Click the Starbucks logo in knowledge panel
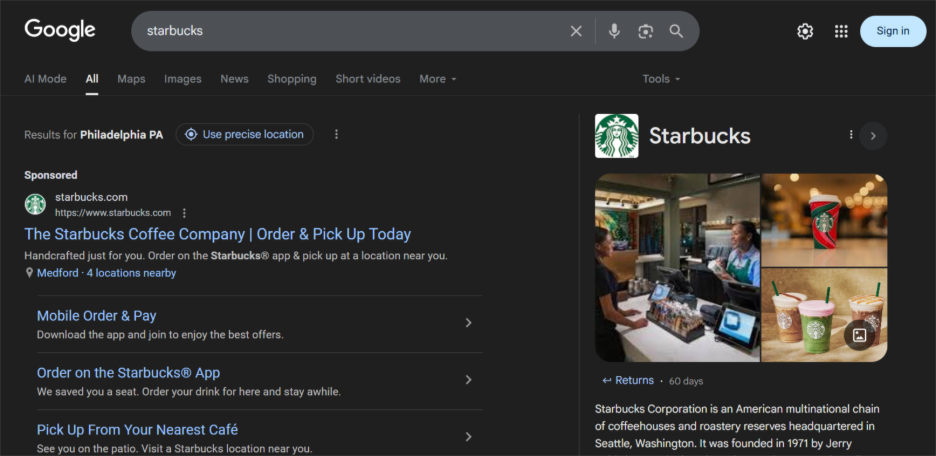This screenshot has width=936, height=456. tap(617, 136)
